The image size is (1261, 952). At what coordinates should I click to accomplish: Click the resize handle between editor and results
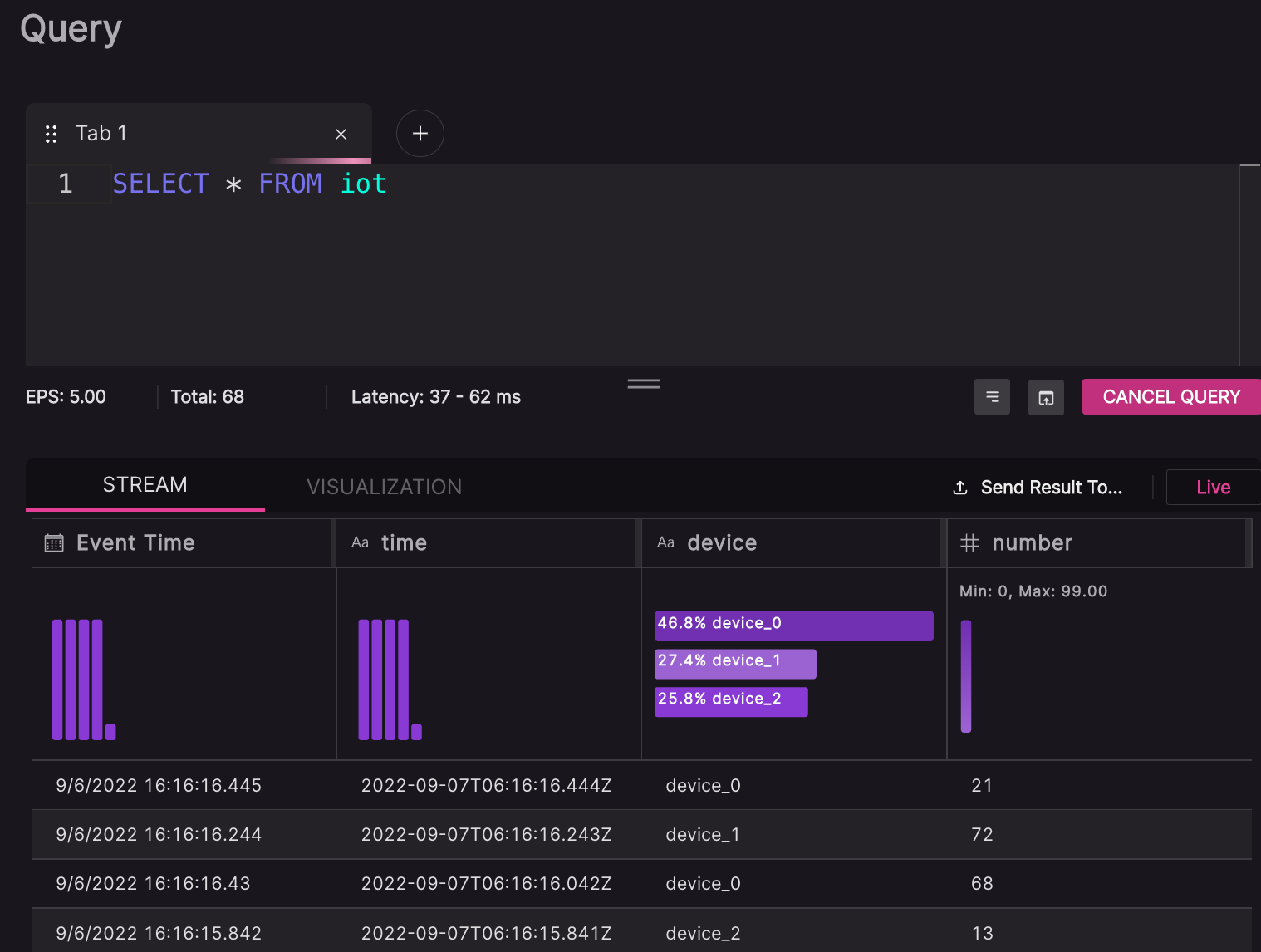coord(644,384)
